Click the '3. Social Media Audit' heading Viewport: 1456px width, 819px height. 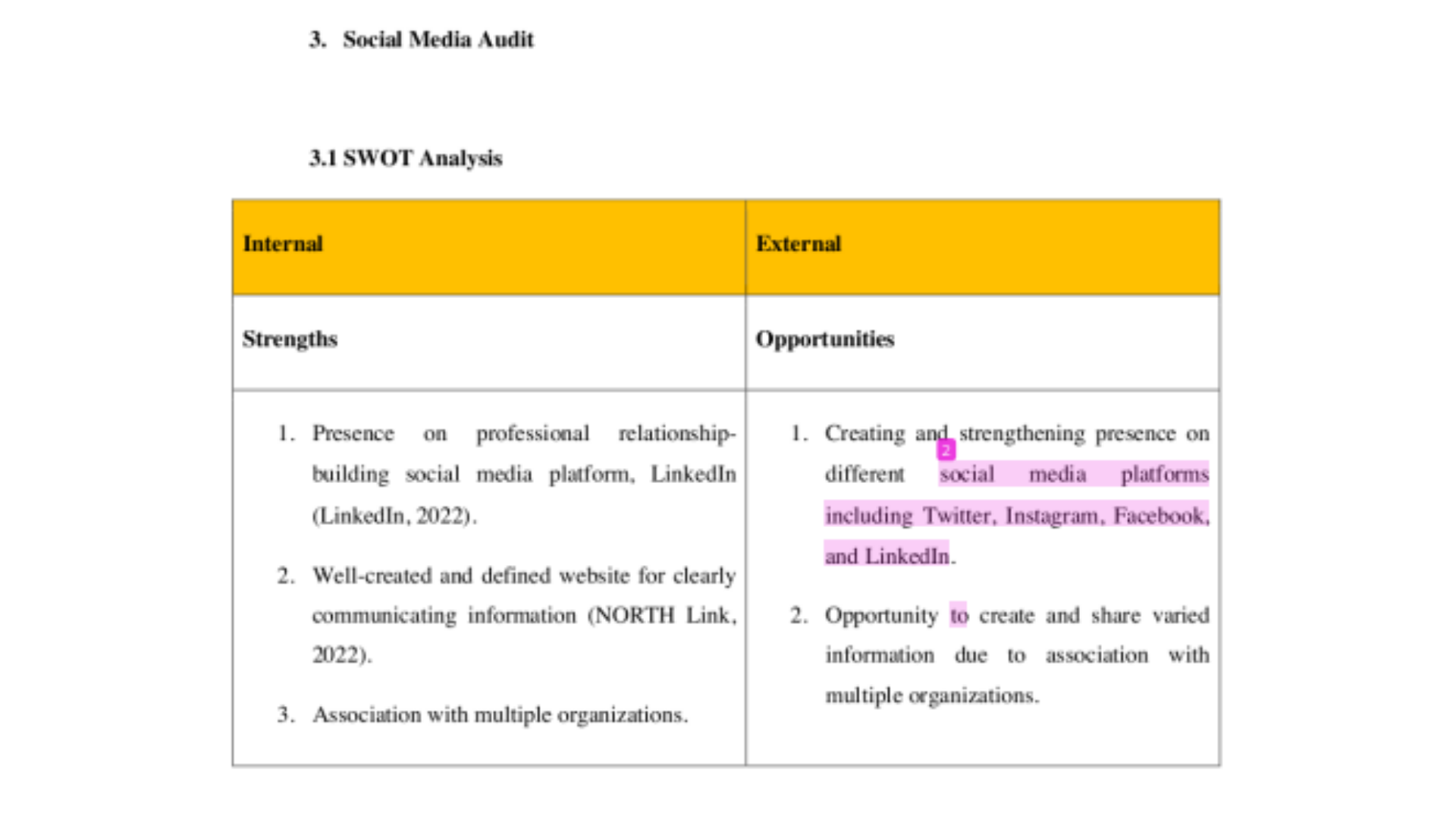click(x=422, y=39)
